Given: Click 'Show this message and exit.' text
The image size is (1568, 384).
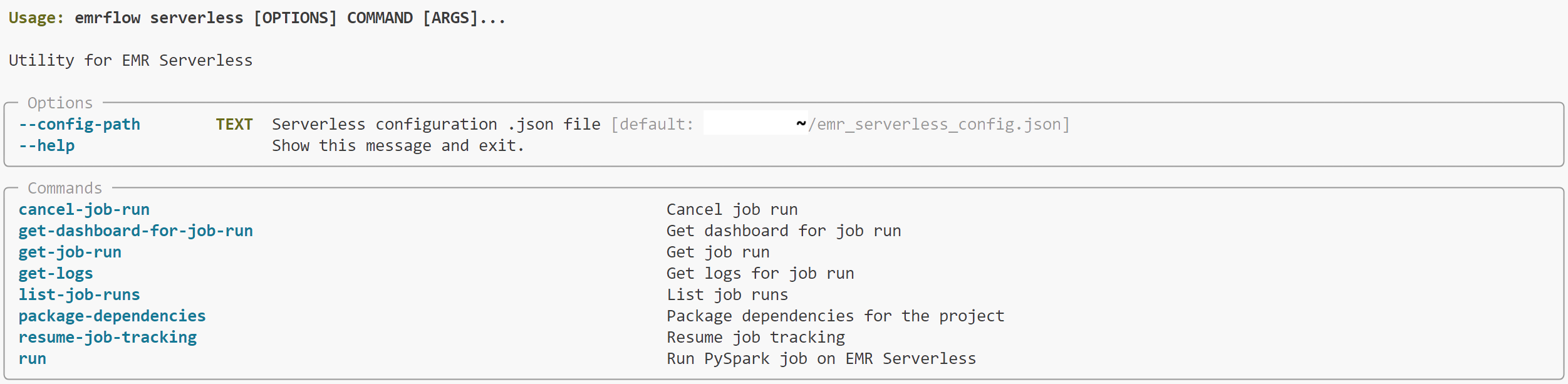Looking at the screenshot, I should [x=398, y=146].
